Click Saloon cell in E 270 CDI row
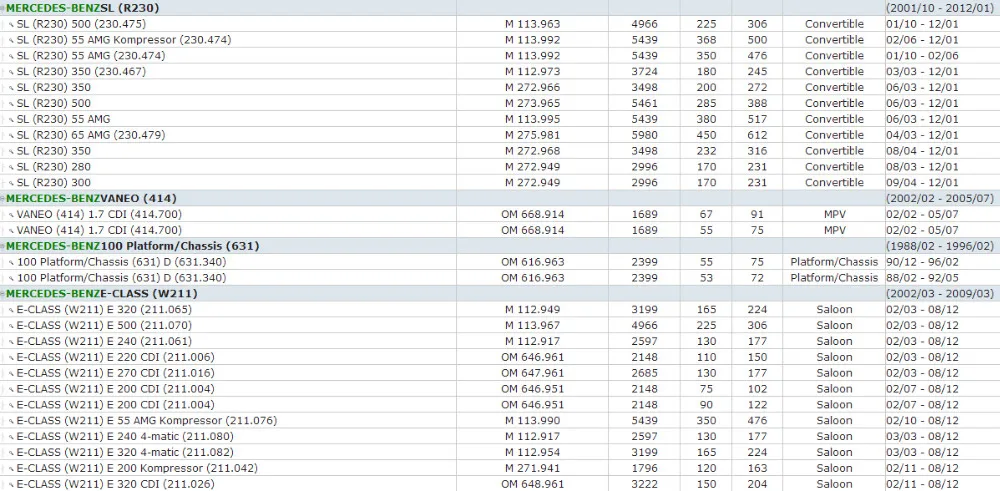This screenshot has height=491, width=1000. coord(834,373)
